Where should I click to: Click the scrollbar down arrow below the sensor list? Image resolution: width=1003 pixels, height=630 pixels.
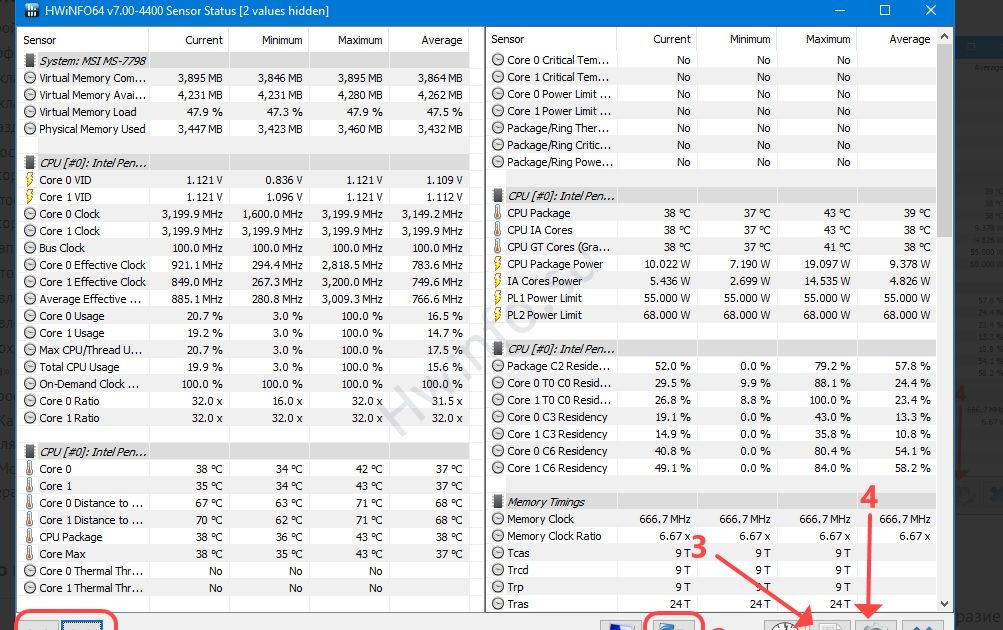coord(945,604)
